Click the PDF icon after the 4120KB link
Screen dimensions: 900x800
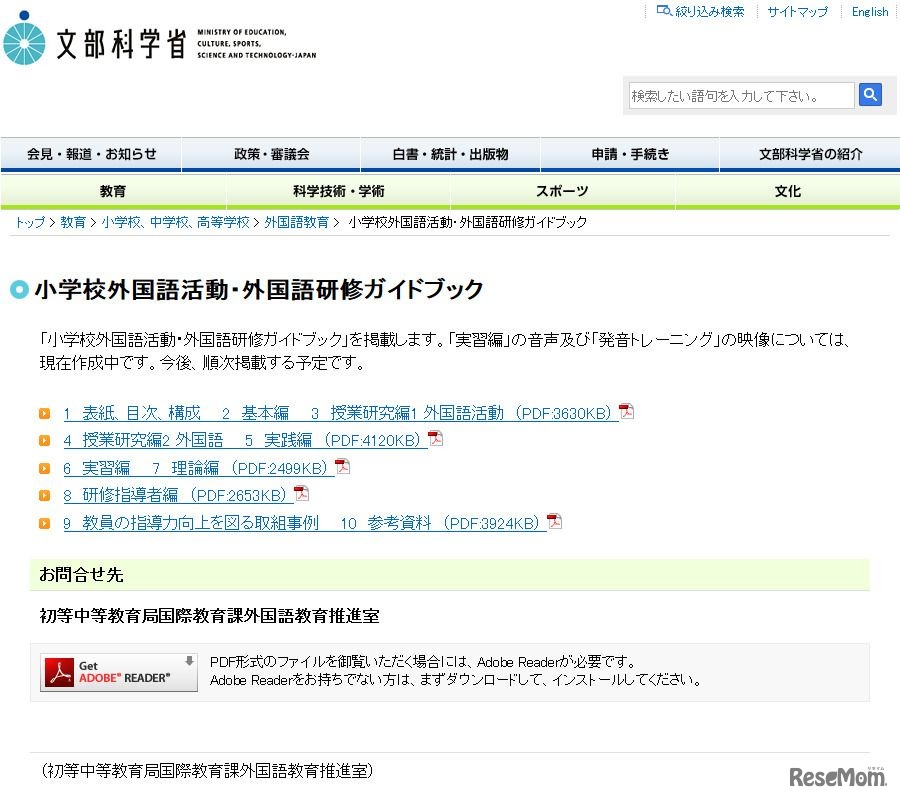coord(436,438)
